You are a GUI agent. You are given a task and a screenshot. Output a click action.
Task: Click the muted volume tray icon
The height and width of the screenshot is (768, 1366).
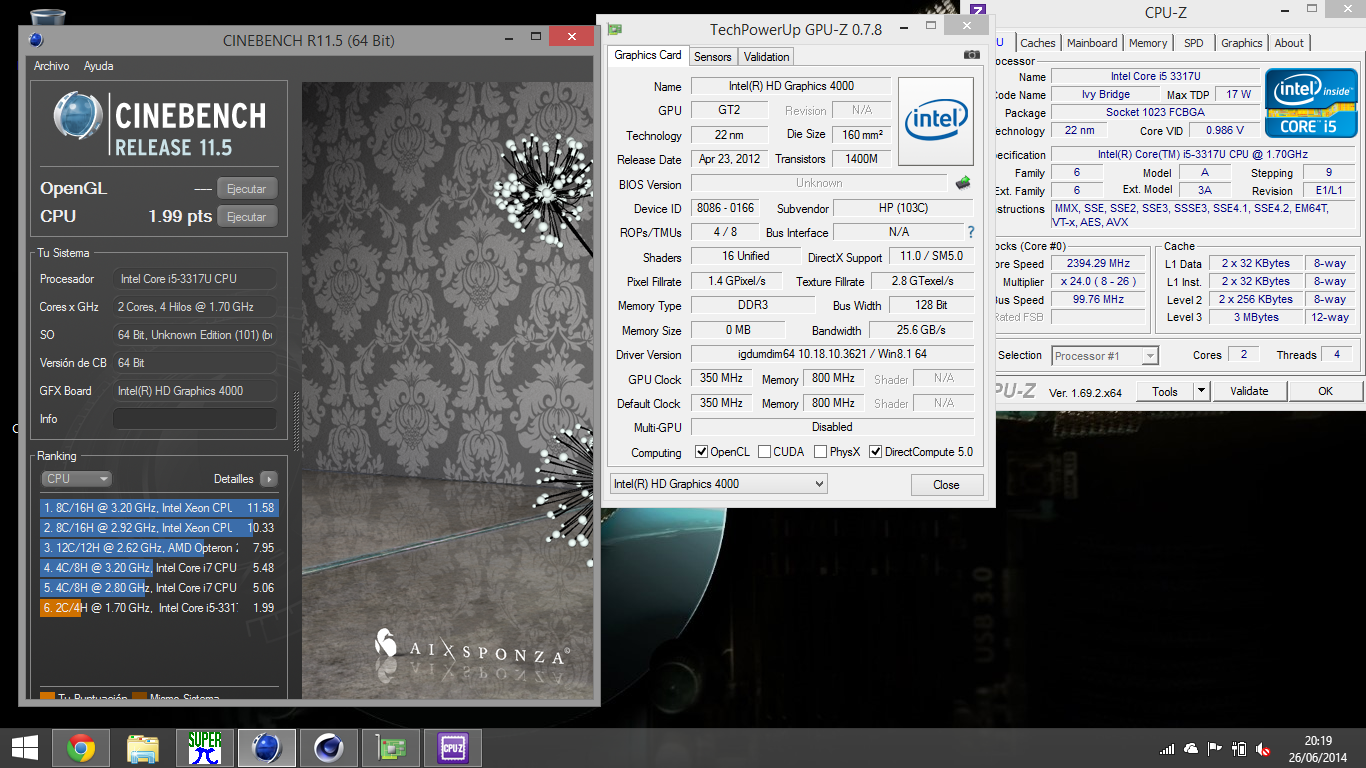pos(1263,749)
